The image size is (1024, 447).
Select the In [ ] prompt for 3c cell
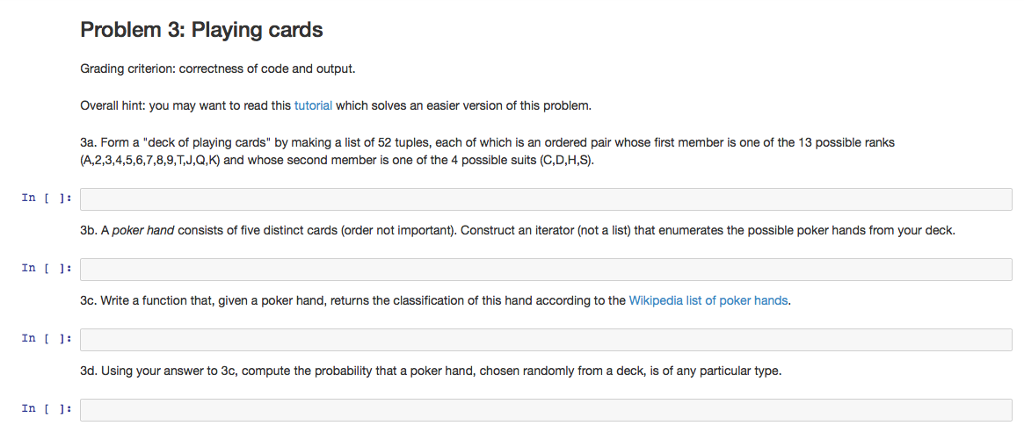pyautogui.click(x=47, y=338)
